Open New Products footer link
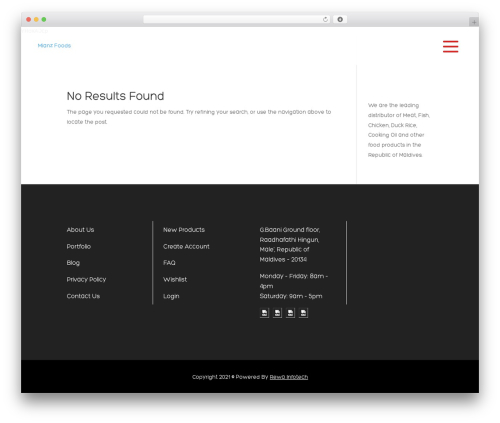Screen dimensions: 500x423 184,230
